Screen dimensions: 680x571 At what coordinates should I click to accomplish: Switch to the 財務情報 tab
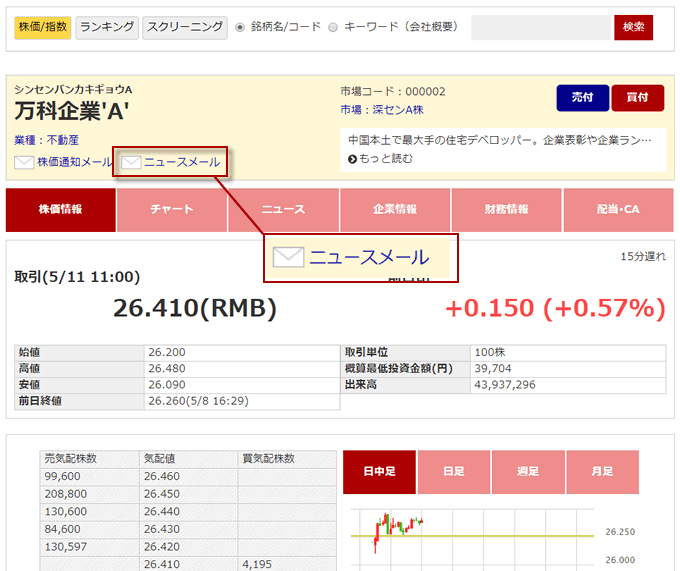[x=506, y=210]
